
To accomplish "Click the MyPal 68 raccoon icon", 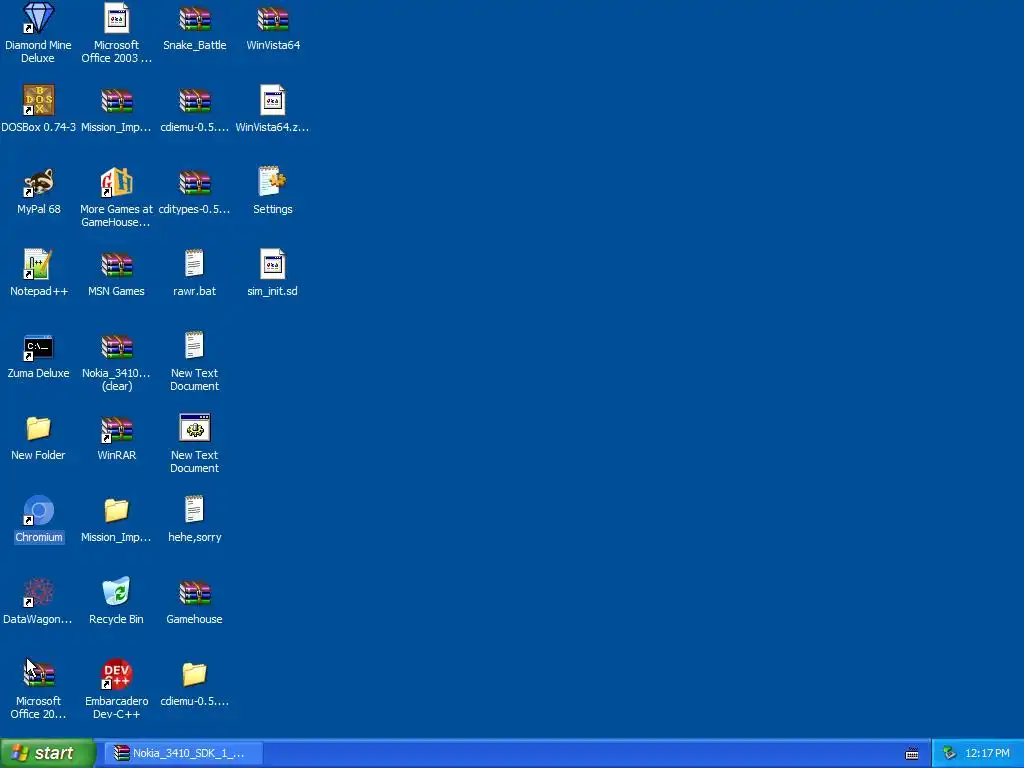I will 38,182.
